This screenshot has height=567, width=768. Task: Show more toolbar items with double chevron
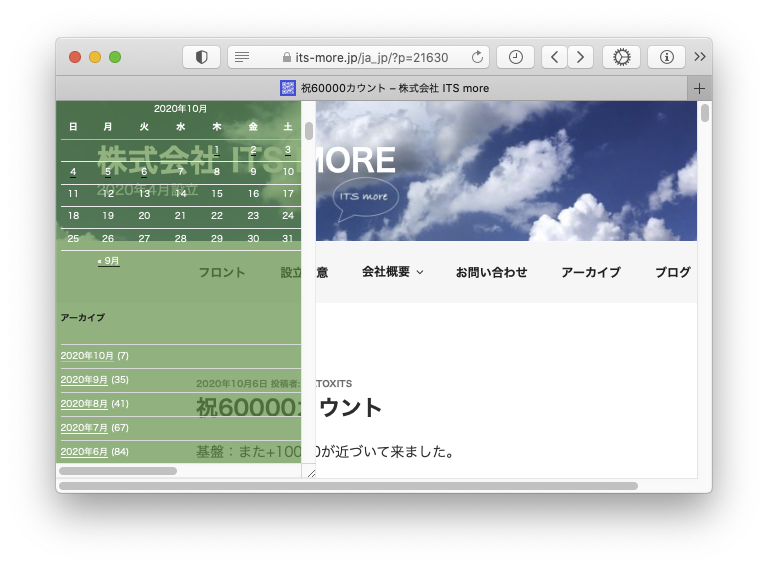700,57
